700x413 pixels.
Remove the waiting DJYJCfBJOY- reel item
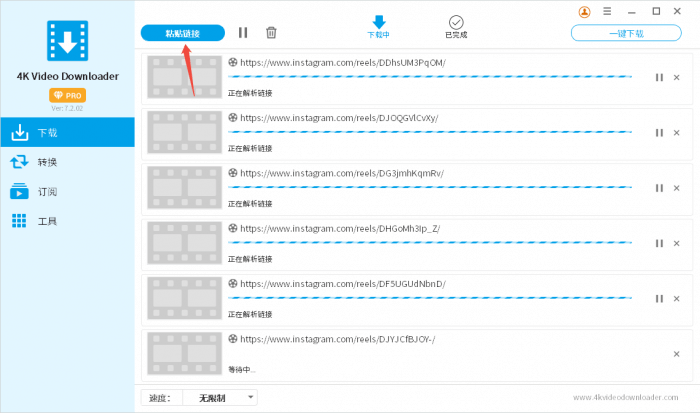[677, 354]
